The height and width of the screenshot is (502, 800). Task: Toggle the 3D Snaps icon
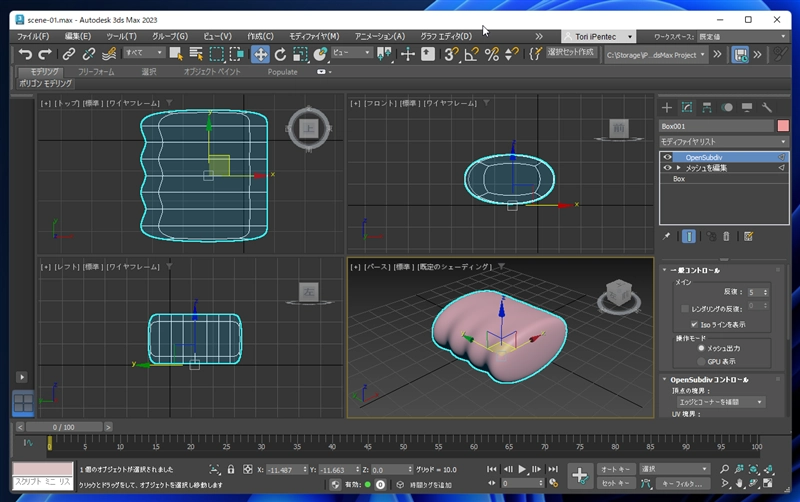coord(451,54)
